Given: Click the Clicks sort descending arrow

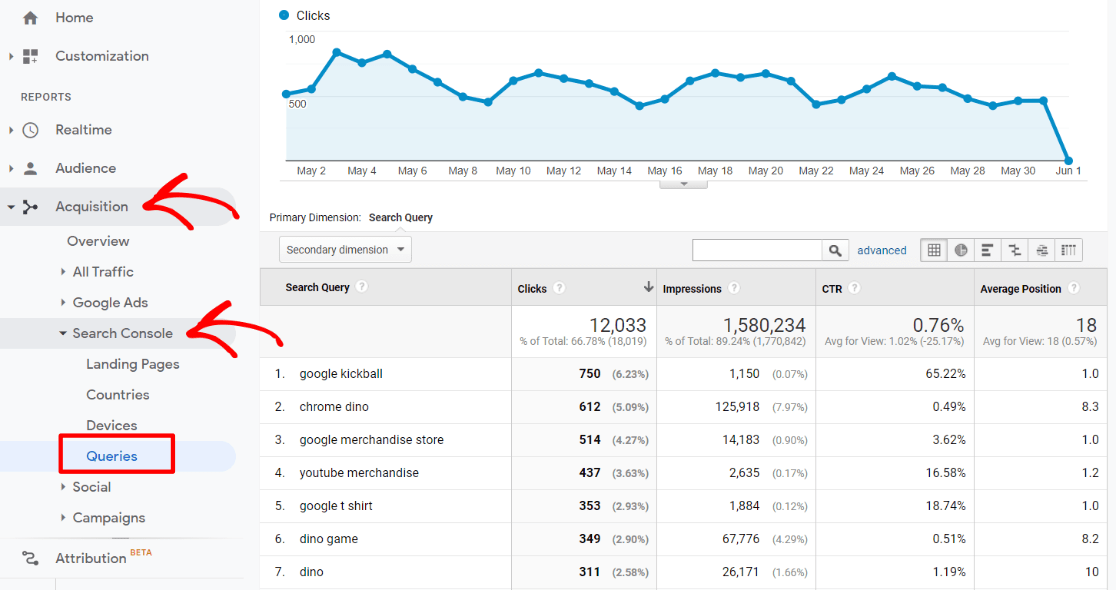Looking at the screenshot, I should [x=648, y=287].
